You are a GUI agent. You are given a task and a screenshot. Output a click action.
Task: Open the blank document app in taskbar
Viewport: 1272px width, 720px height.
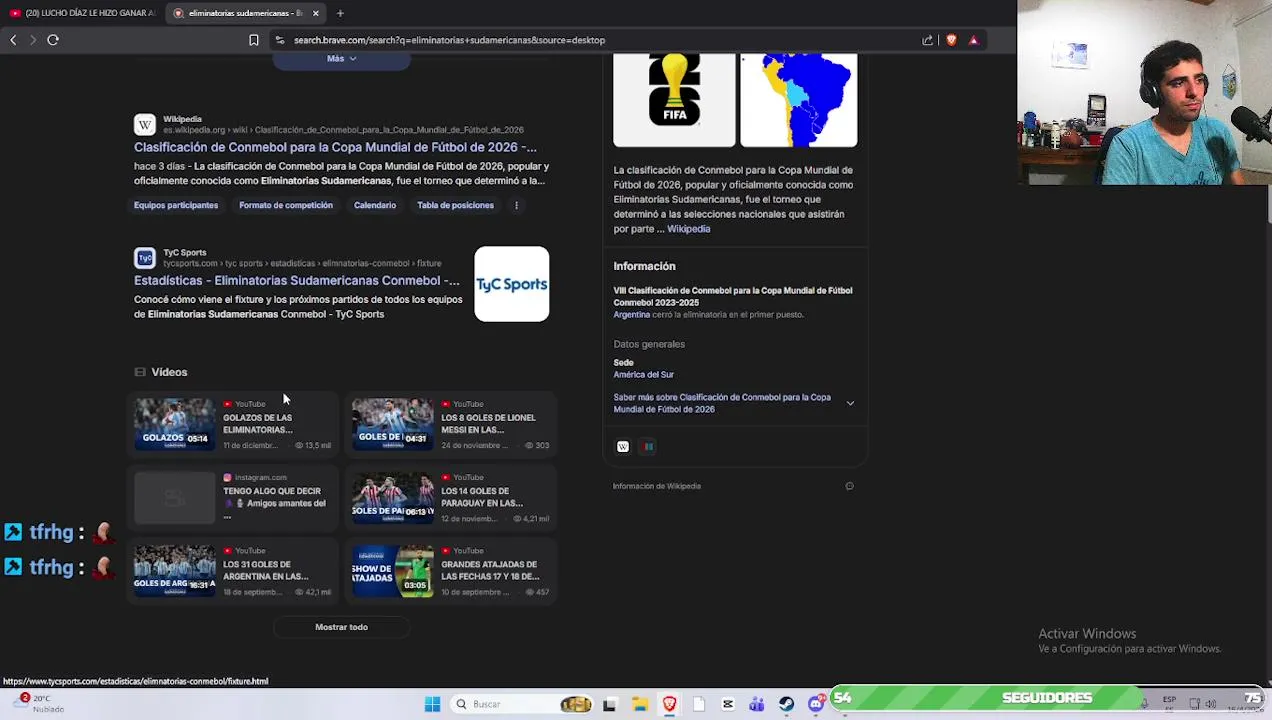tap(698, 704)
